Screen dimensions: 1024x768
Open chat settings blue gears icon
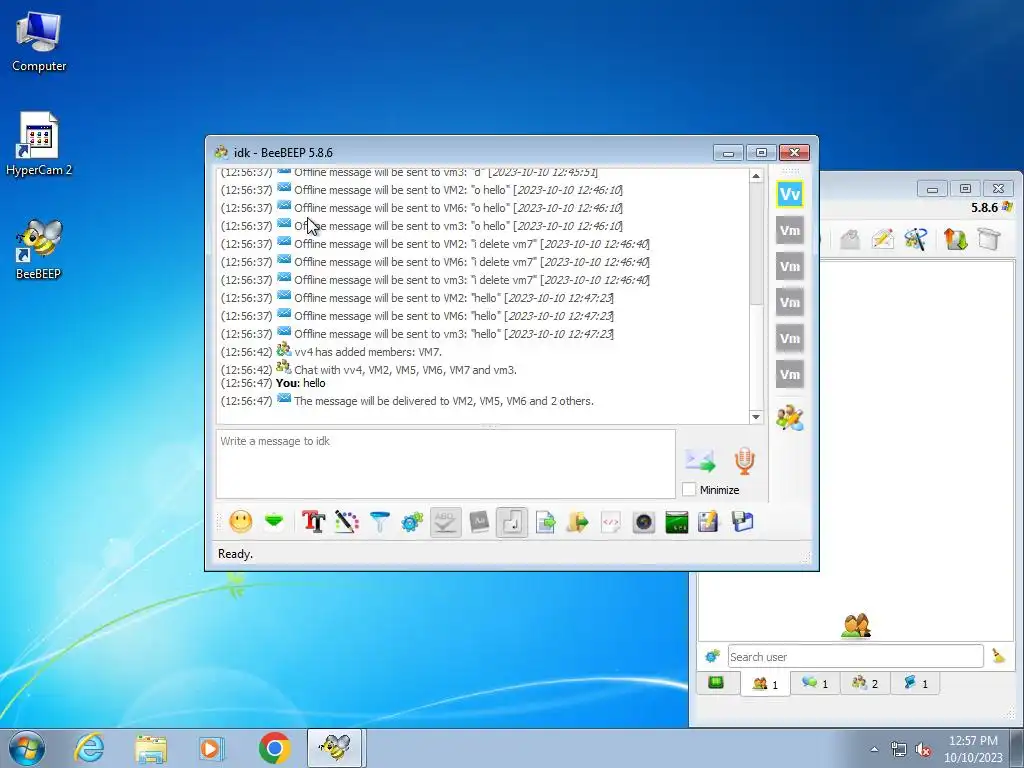[412, 522]
